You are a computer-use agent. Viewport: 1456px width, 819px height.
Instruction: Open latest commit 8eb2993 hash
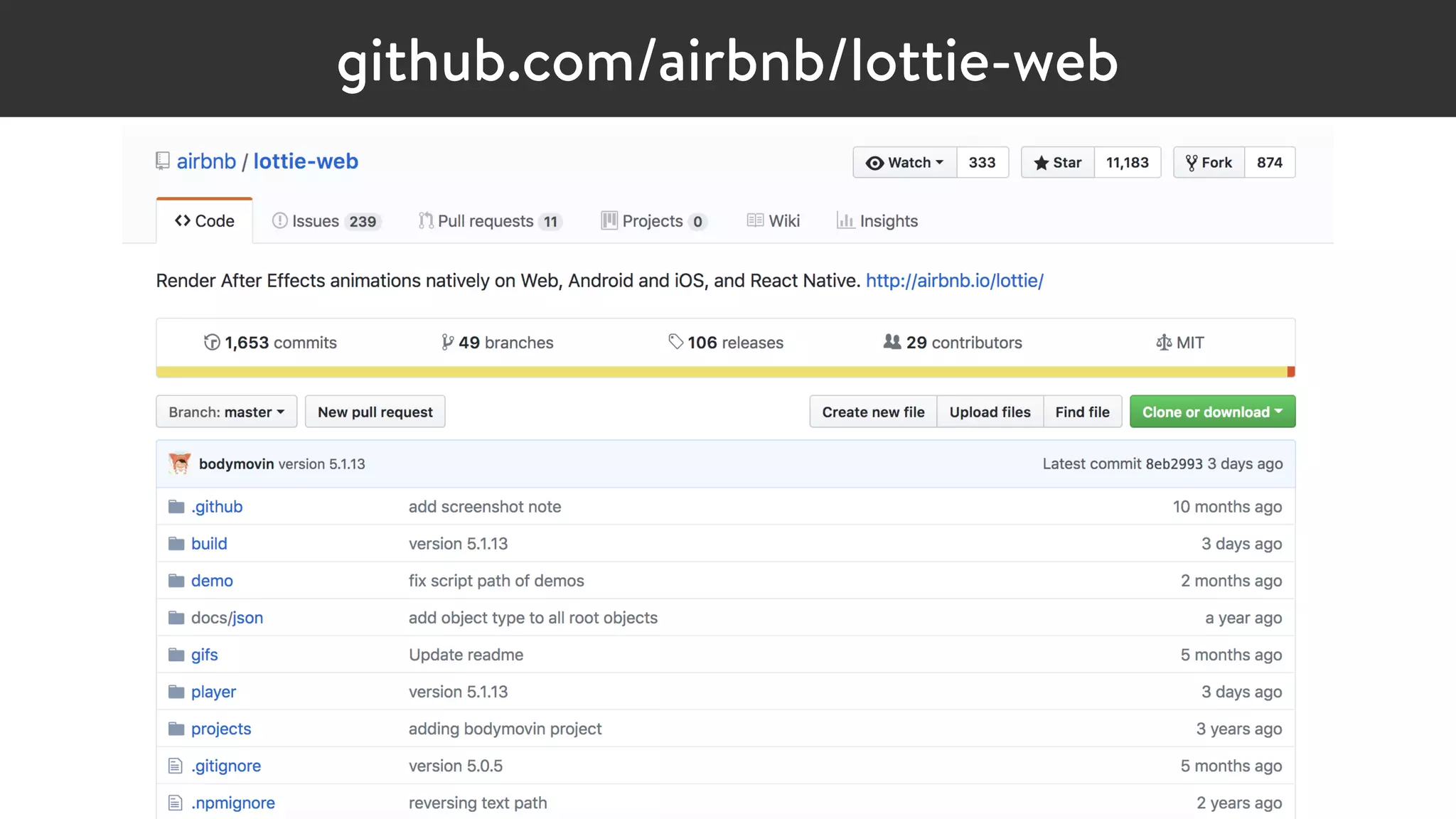click(1174, 464)
